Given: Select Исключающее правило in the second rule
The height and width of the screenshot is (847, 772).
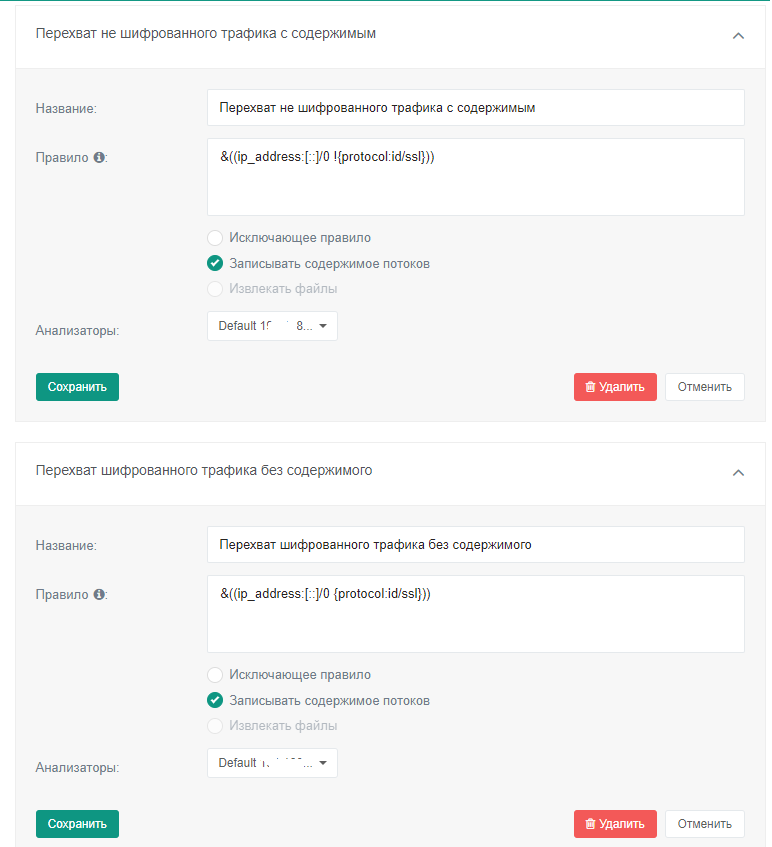Looking at the screenshot, I should point(215,675).
